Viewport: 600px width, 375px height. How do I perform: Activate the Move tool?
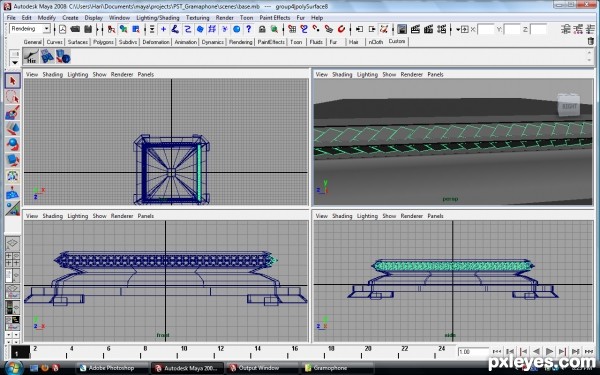click(13, 128)
